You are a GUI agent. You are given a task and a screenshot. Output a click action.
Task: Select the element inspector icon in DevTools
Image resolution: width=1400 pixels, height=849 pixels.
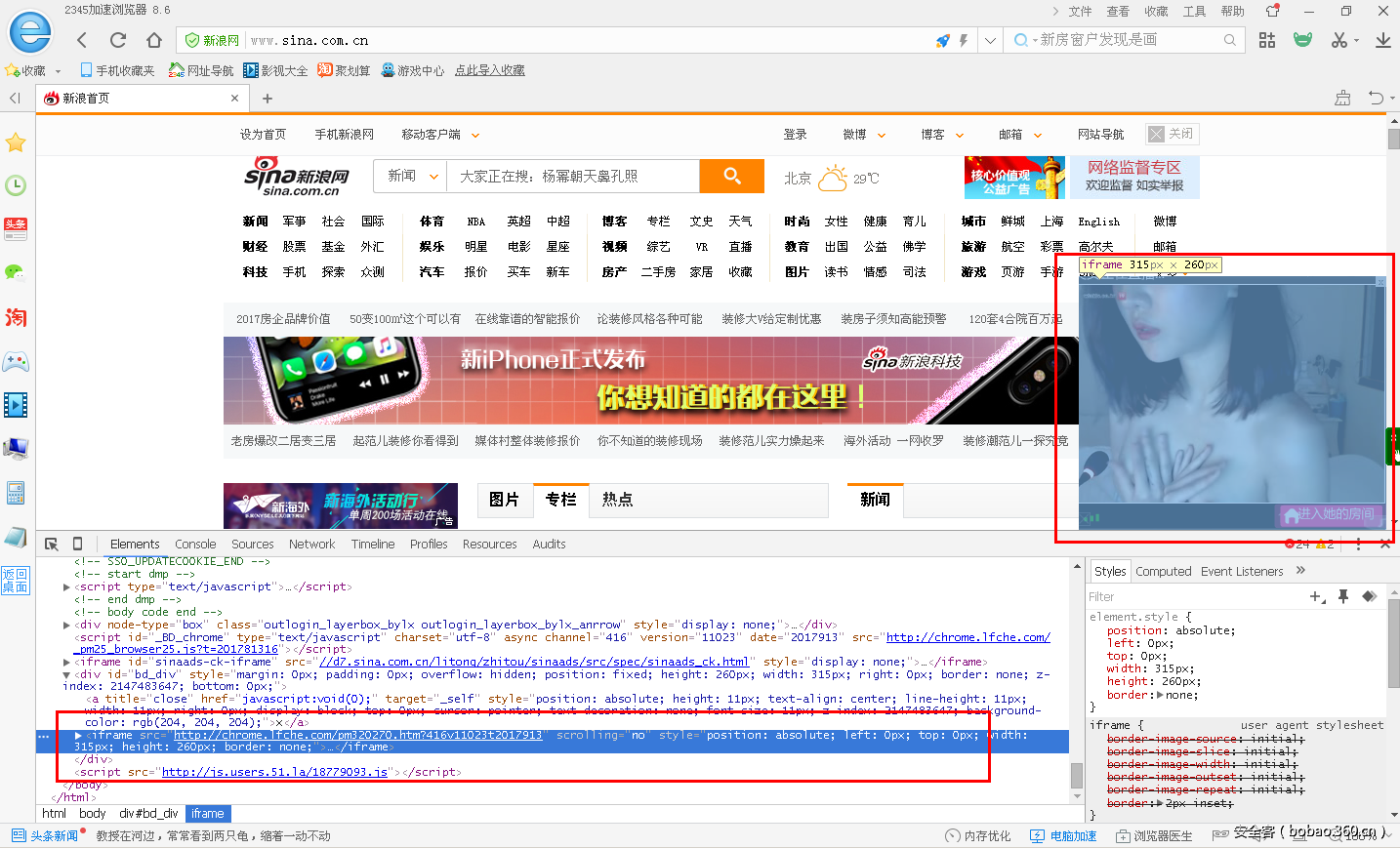(x=51, y=543)
